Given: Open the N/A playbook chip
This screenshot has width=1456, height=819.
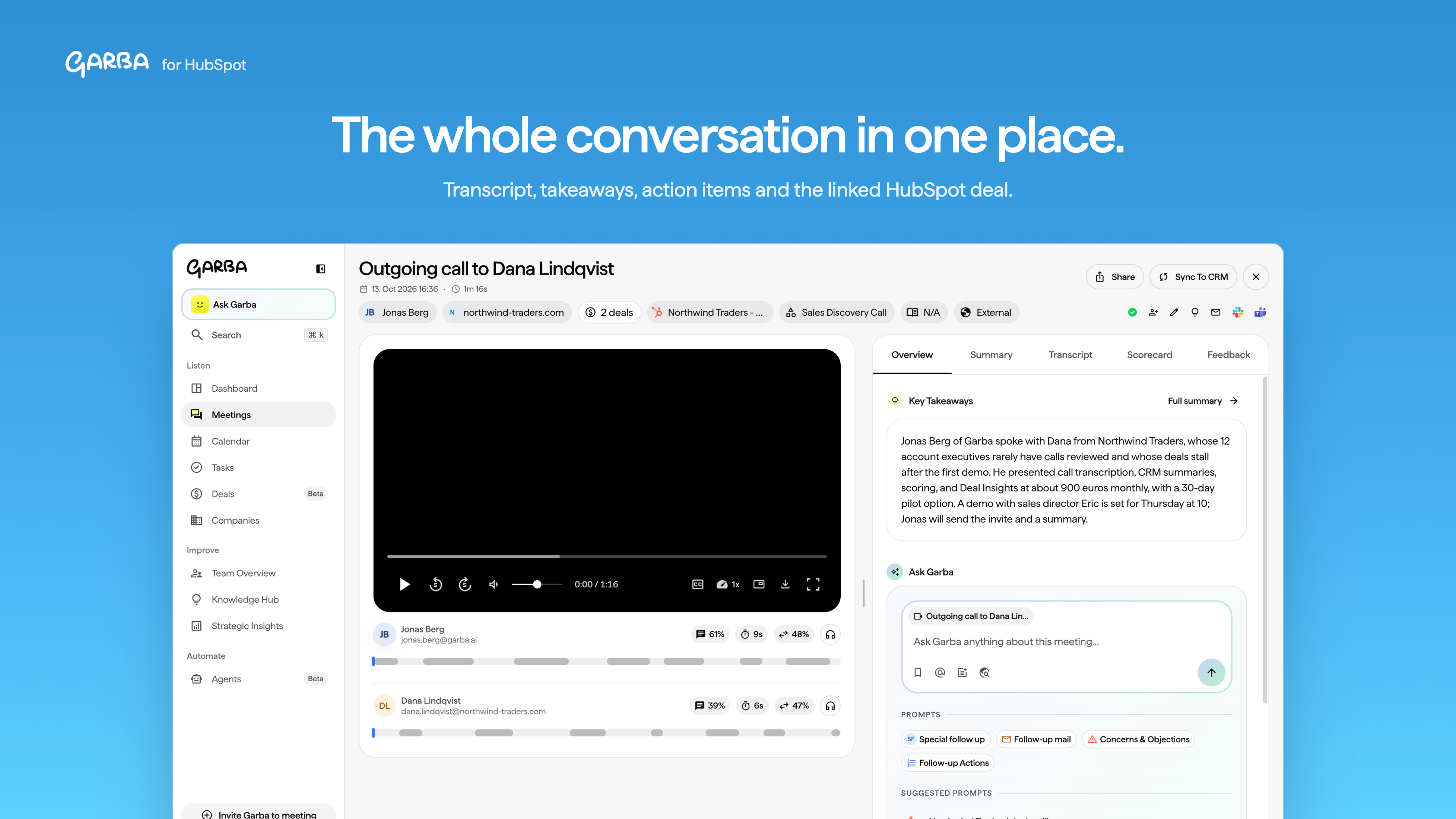Looking at the screenshot, I should tap(924, 312).
